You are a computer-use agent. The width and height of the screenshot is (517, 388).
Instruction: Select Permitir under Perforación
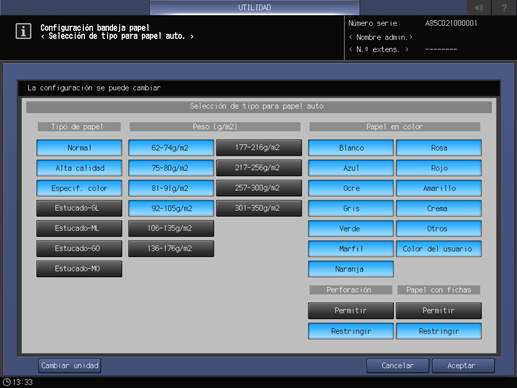(351, 310)
